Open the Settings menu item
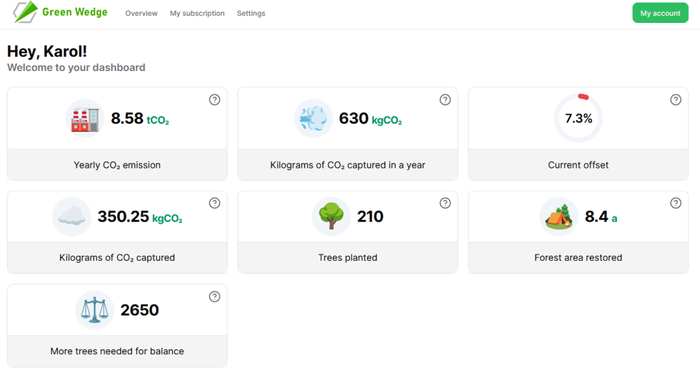700x385 pixels. (x=251, y=13)
